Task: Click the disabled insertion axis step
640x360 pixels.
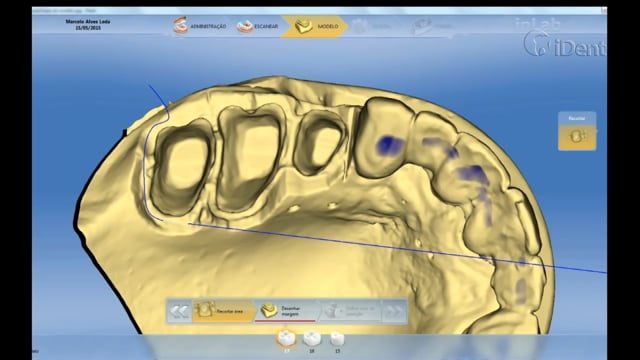Action: (x=350, y=311)
